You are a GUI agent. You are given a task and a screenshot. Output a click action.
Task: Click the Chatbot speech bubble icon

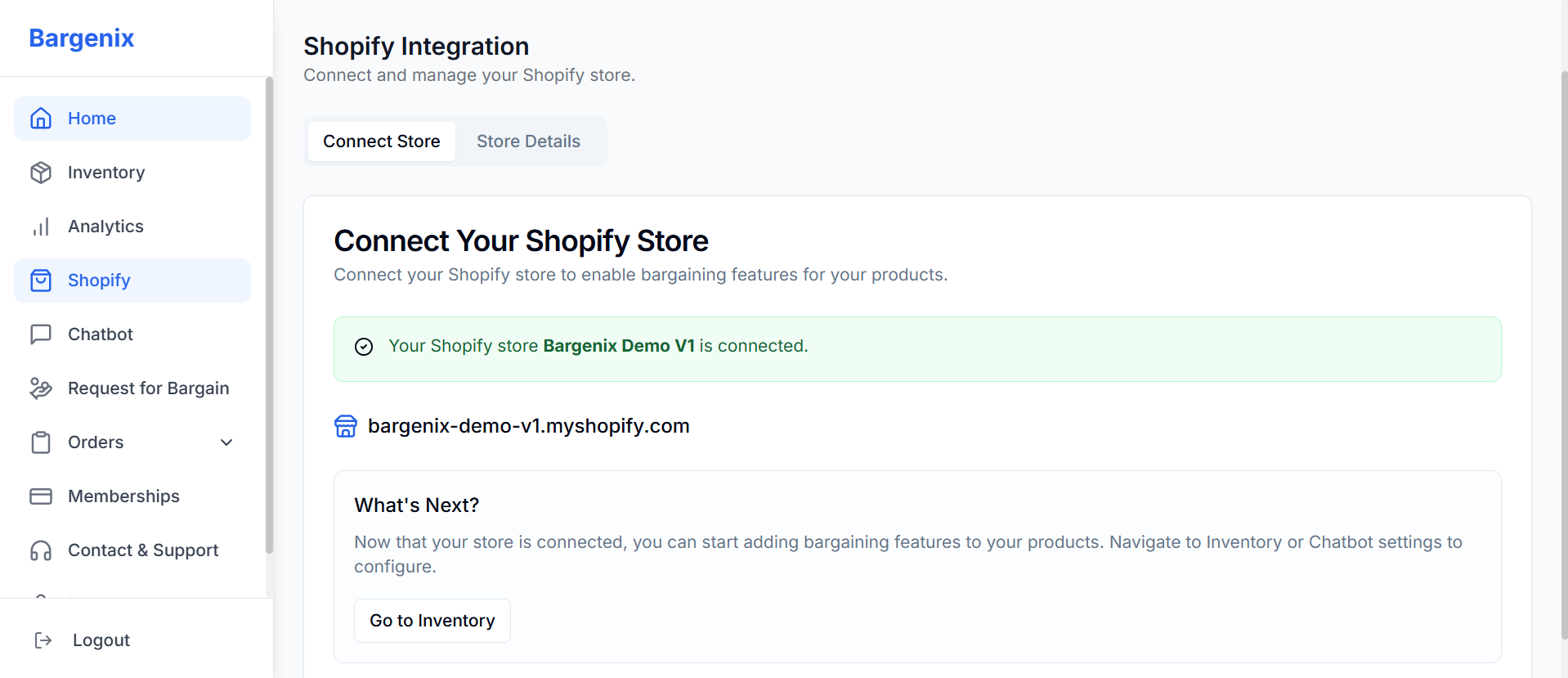coord(41,335)
